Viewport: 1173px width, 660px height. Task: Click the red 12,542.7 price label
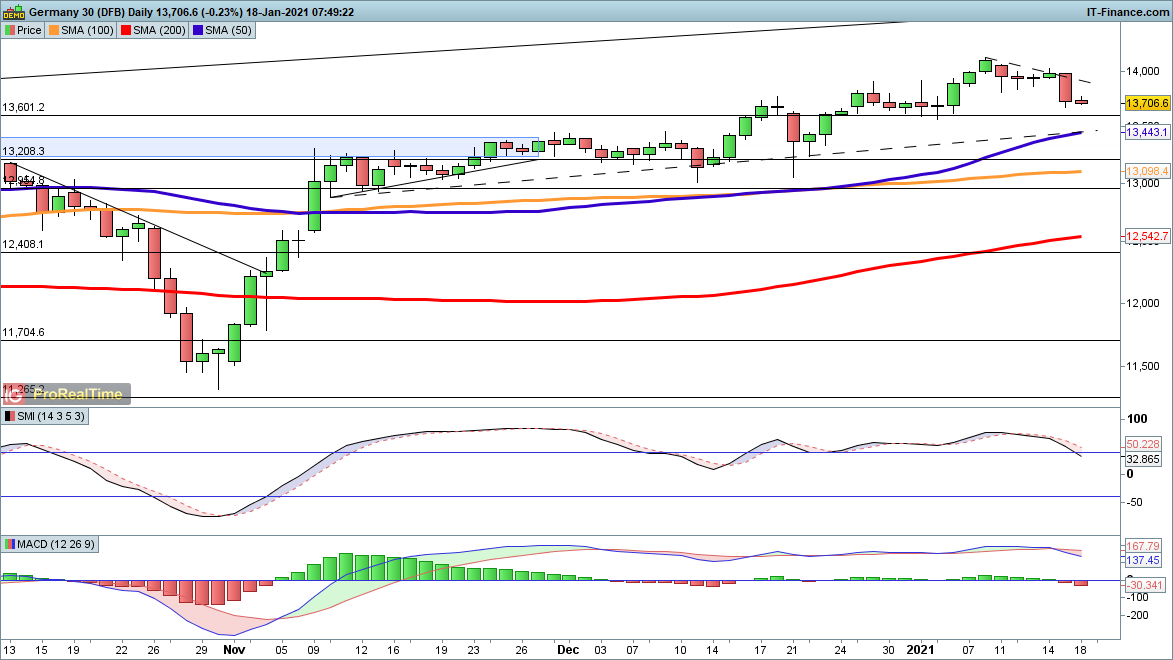(x=1147, y=236)
